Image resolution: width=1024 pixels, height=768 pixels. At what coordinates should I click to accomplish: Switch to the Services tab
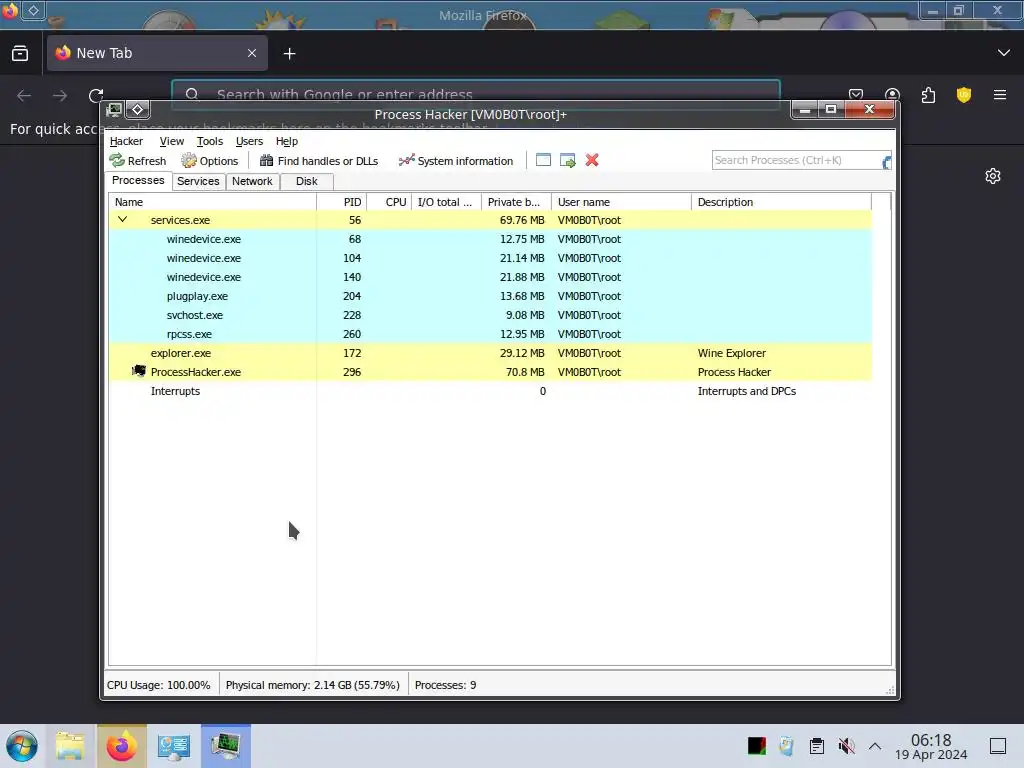click(198, 181)
